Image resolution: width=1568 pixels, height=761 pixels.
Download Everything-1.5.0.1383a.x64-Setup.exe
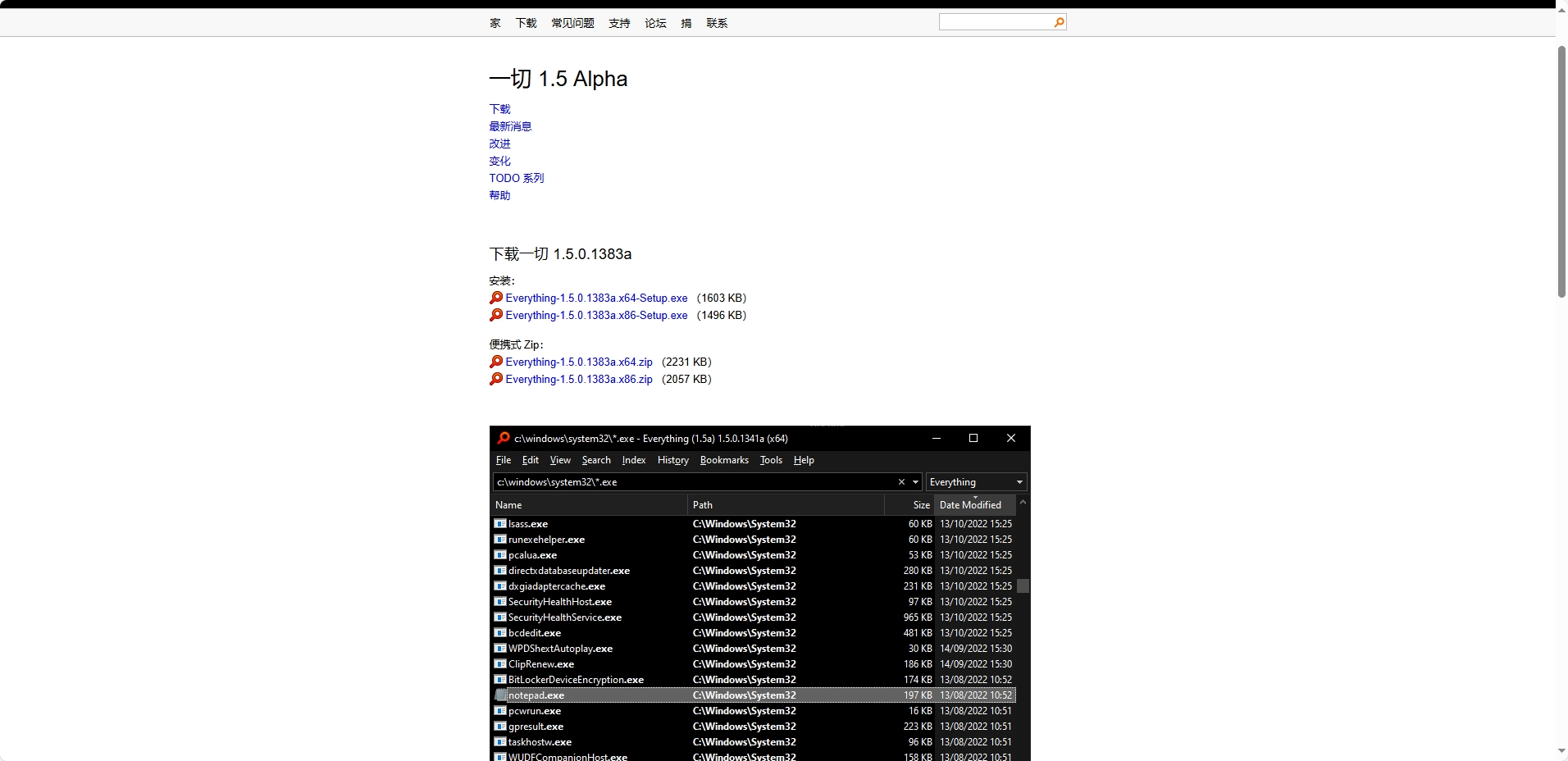pyautogui.click(x=596, y=298)
